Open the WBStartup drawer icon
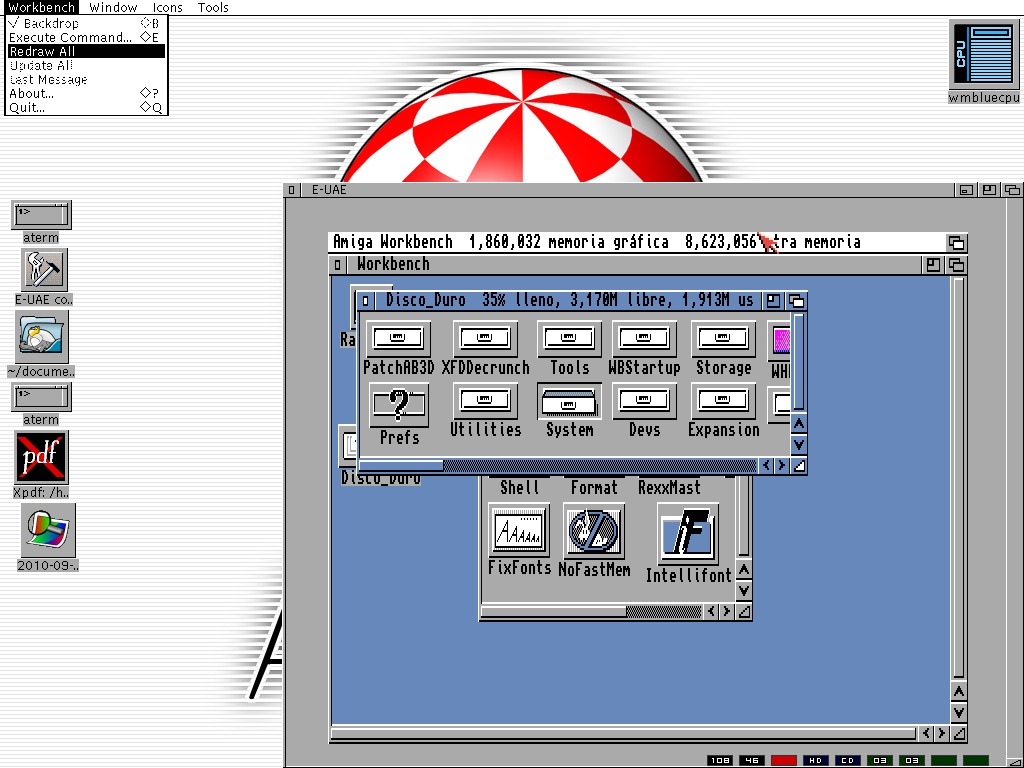This screenshot has width=1024, height=768. [x=644, y=339]
